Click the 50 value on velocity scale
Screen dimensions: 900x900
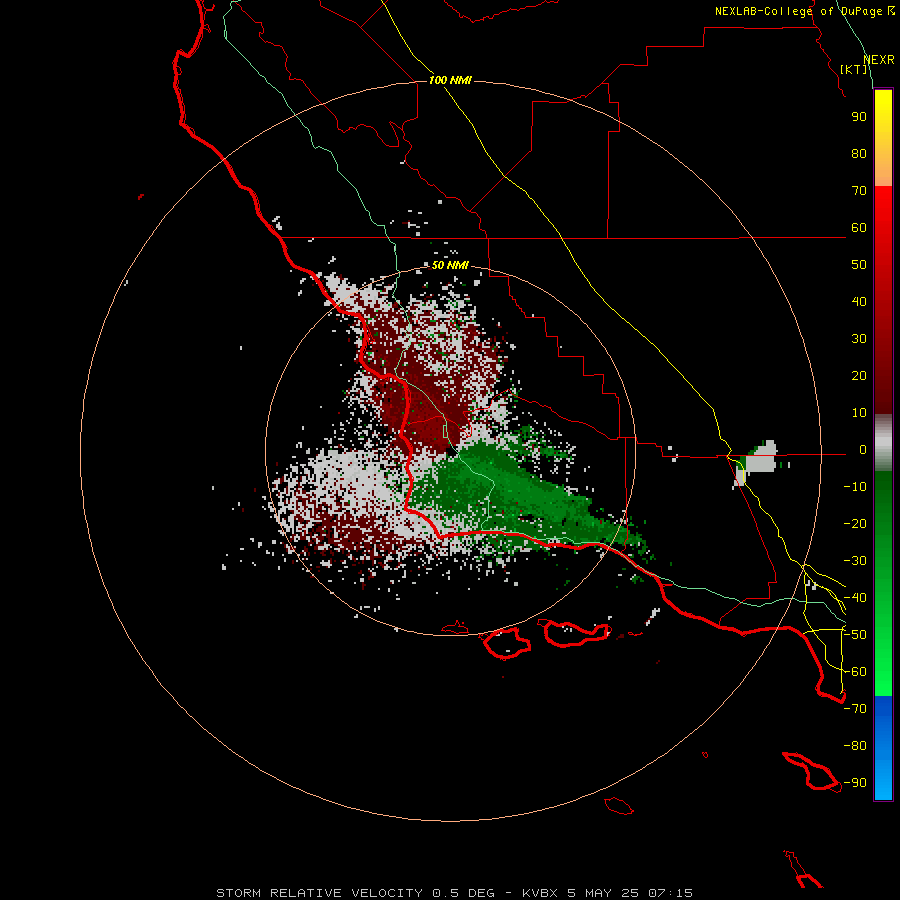[859, 265]
